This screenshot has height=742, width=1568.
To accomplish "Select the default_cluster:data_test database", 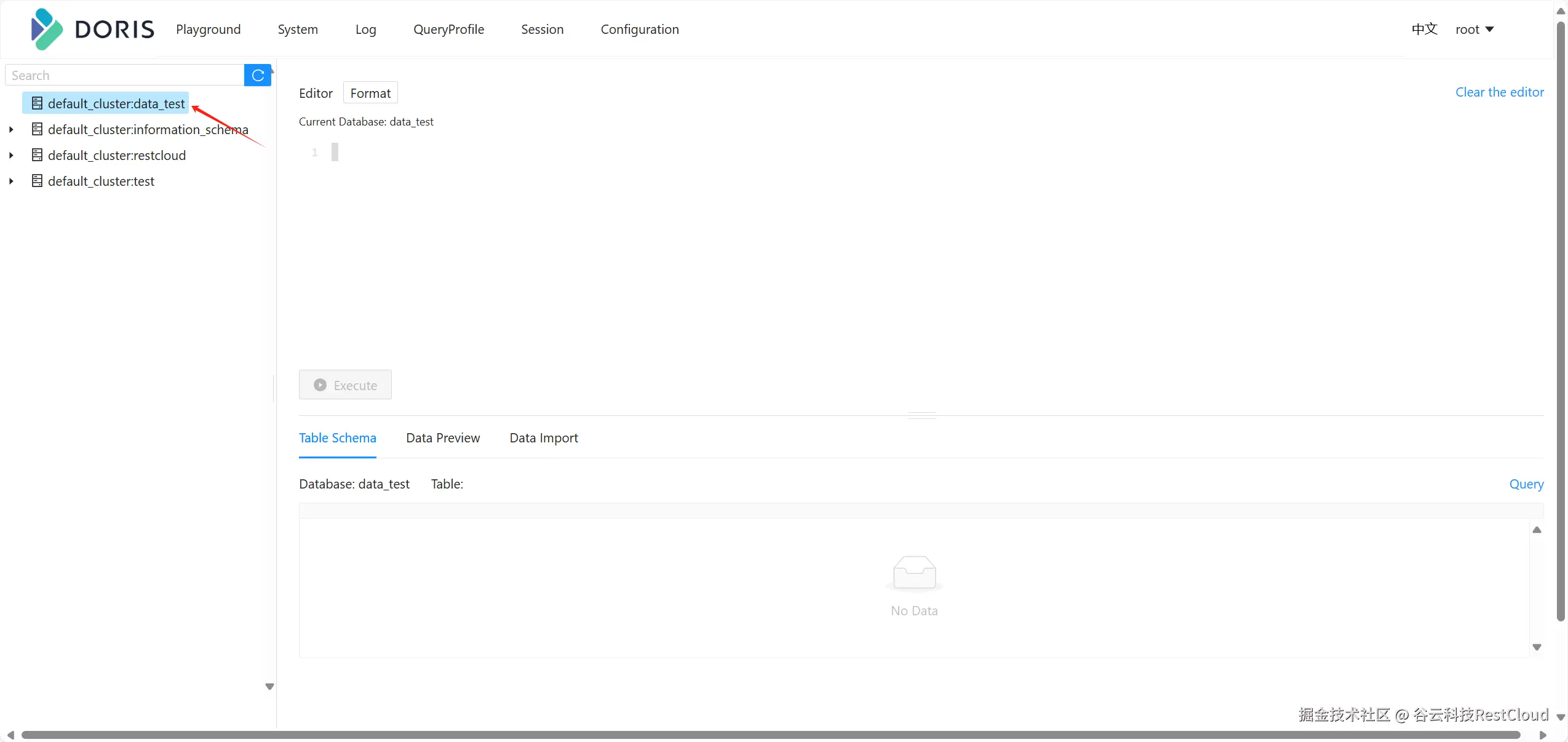I will pos(106,103).
